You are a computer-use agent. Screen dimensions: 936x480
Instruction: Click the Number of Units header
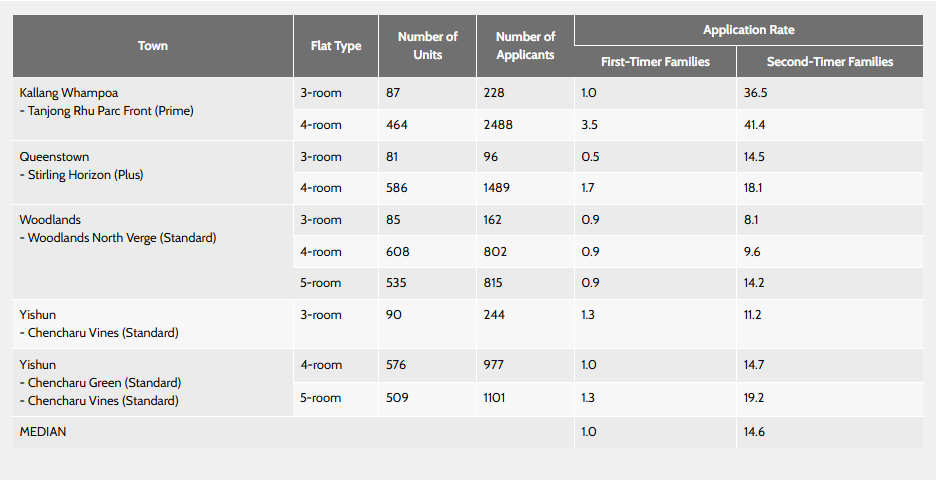tap(427, 46)
